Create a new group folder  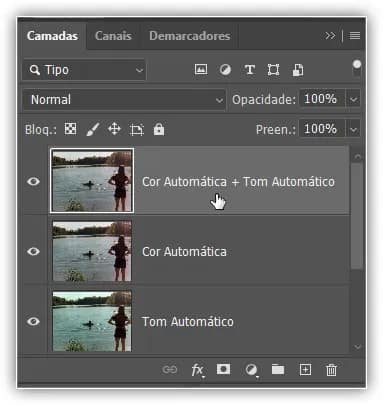(x=278, y=369)
